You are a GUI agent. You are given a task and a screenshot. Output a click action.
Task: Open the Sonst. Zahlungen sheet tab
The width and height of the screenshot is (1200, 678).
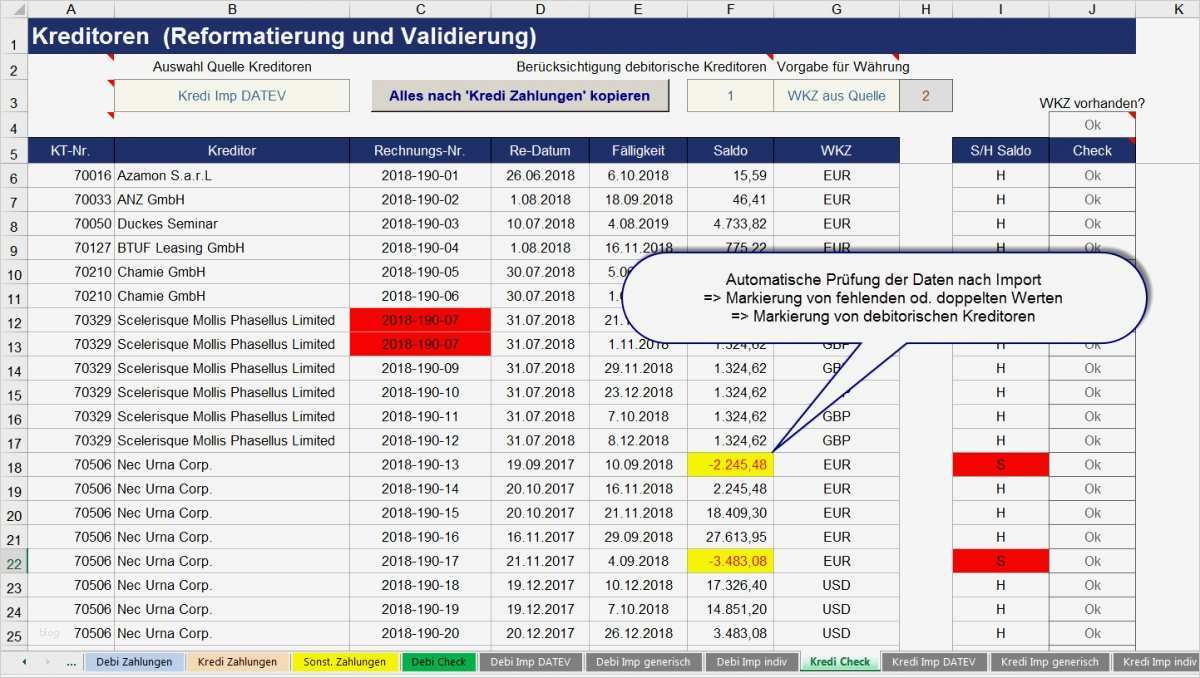pyautogui.click(x=345, y=662)
